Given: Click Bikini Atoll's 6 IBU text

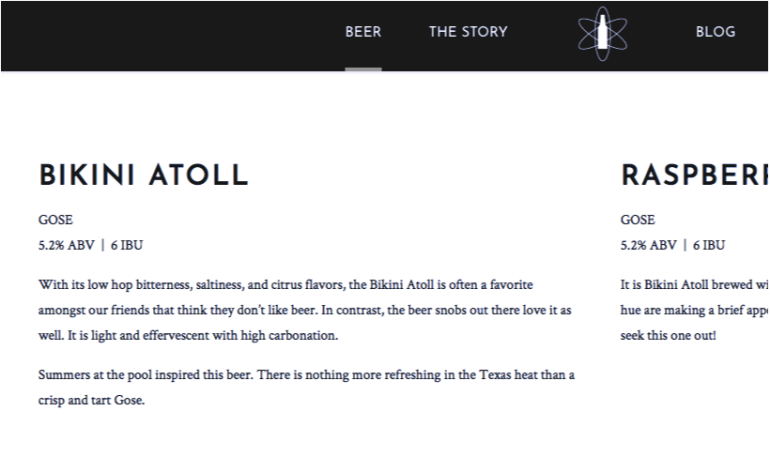Looking at the screenshot, I should tap(127, 245).
